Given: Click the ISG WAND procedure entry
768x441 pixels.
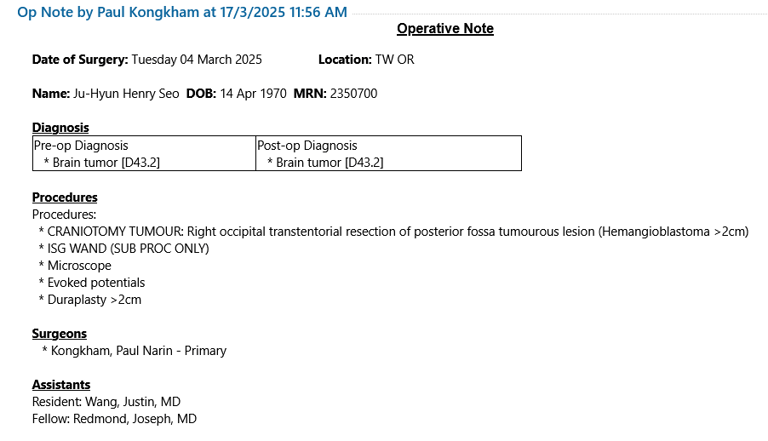Looking at the screenshot, I should coord(123,248).
